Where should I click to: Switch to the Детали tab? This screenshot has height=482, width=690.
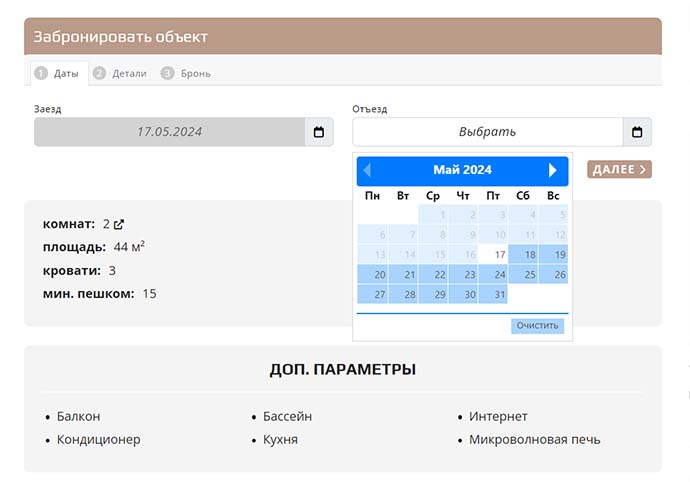(x=120, y=73)
